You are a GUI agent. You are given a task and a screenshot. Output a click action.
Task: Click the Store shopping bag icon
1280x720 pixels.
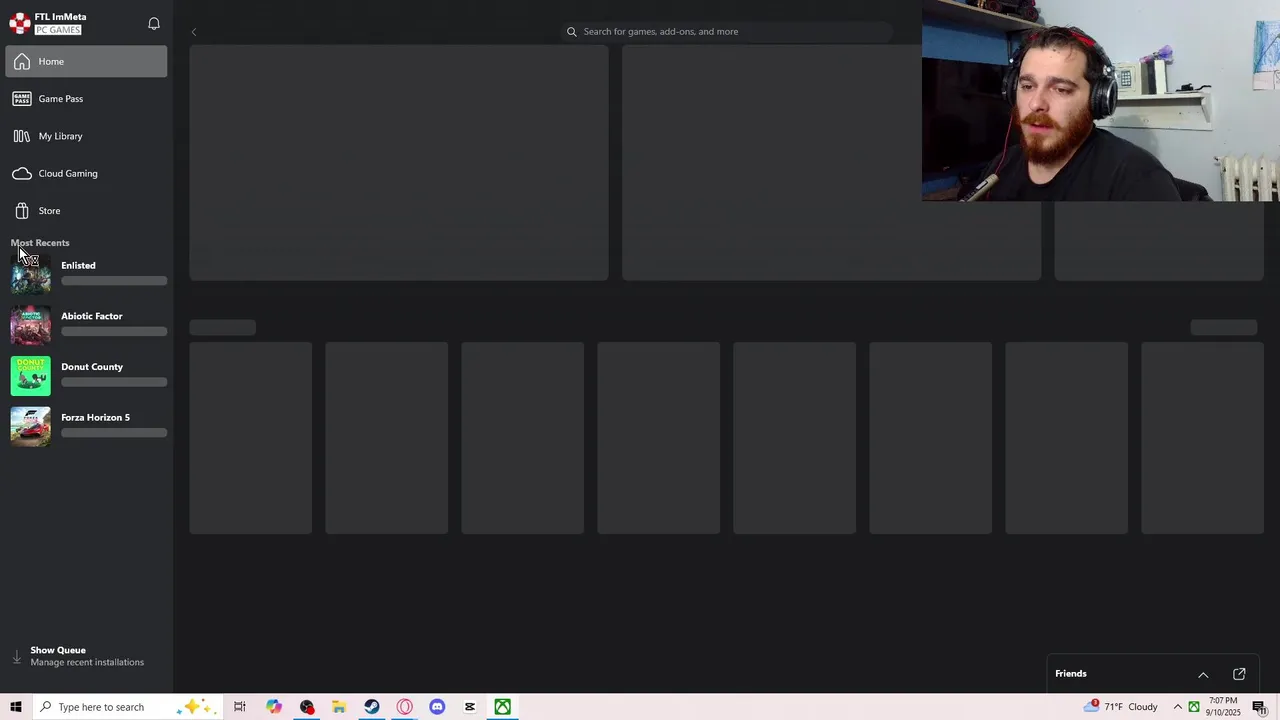click(22, 211)
